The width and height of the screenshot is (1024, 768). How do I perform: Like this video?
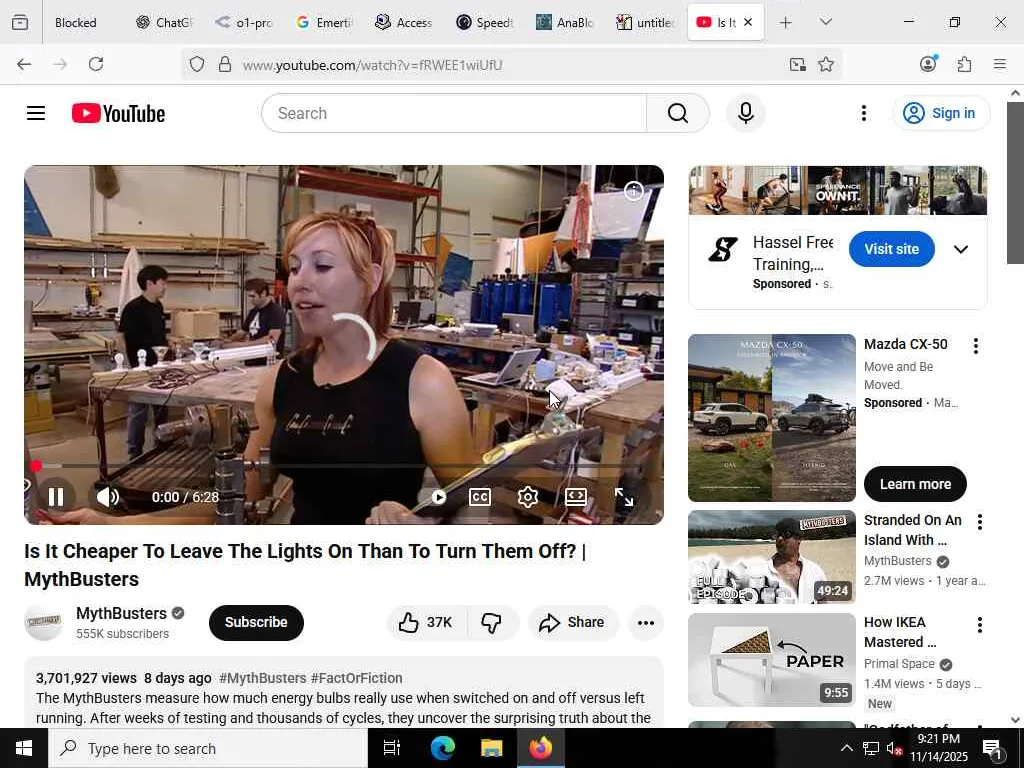(426, 622)
